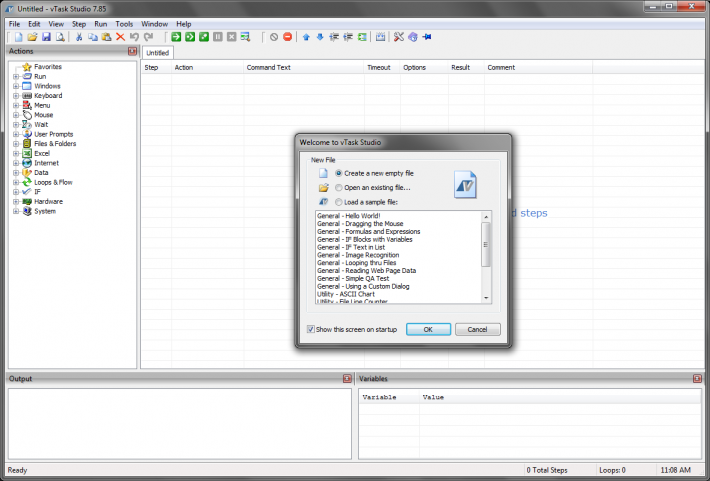Click the red X Delete icon
This screenshot has height=481, width=710.
coord(120,37)
